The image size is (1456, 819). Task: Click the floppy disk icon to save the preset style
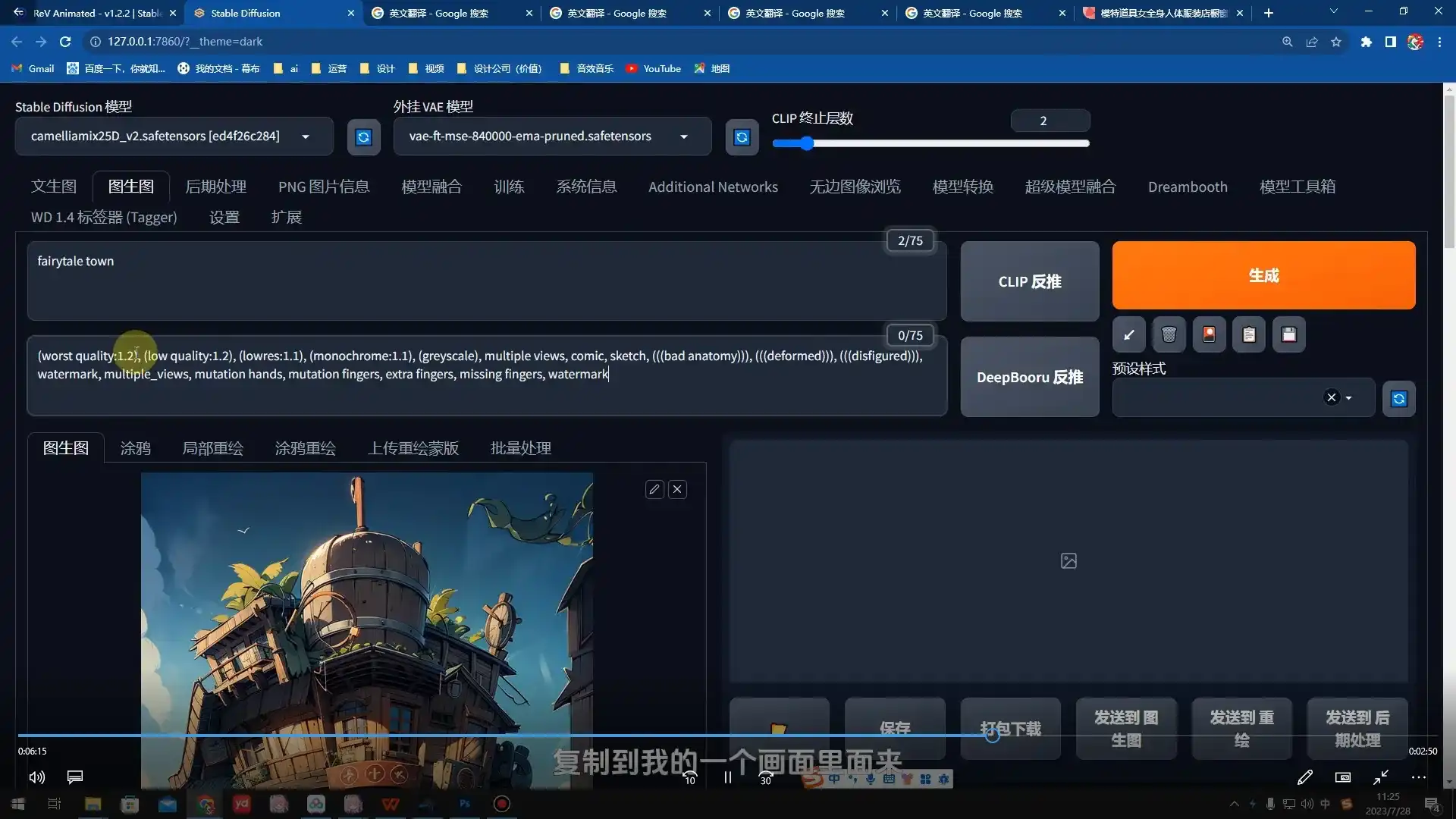click(x=1288, y=334)
